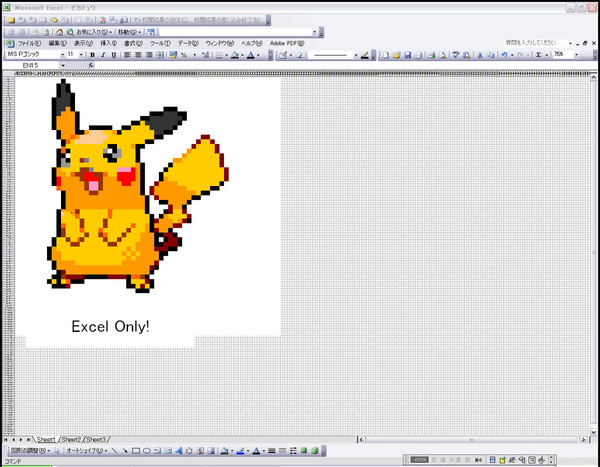
Task: Align text left in formatting toolbar
Action: (x=127, y=55)
